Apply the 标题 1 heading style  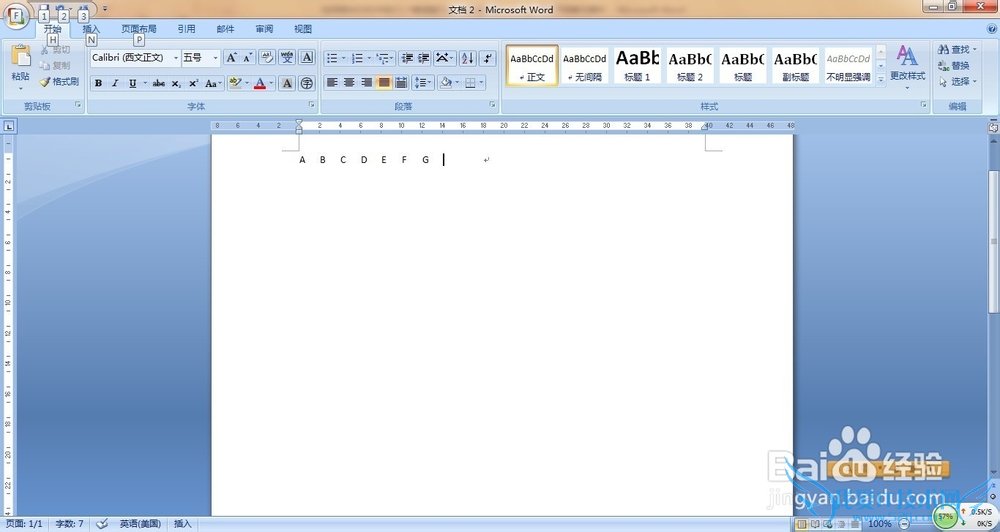click(637, 65)
